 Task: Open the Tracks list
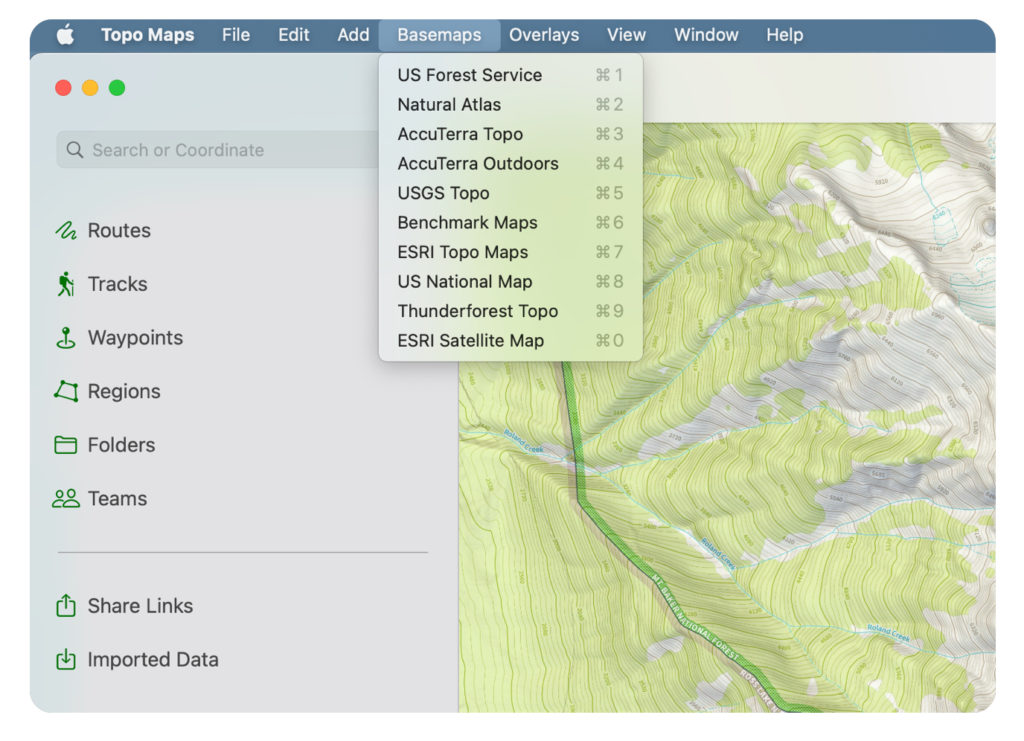(118, 284)
